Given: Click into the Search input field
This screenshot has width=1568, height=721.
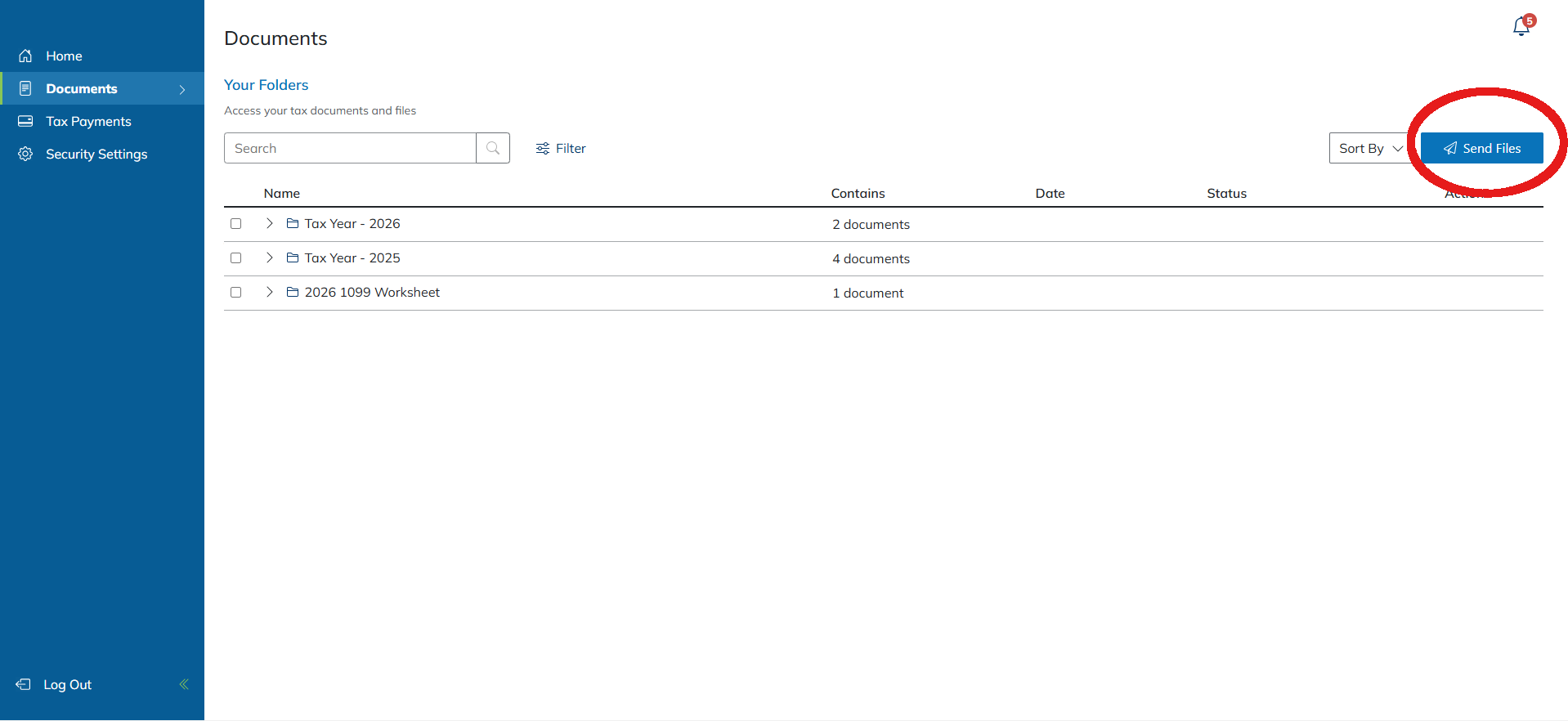Looking at the screenshot, I should (x=350, y=148).
